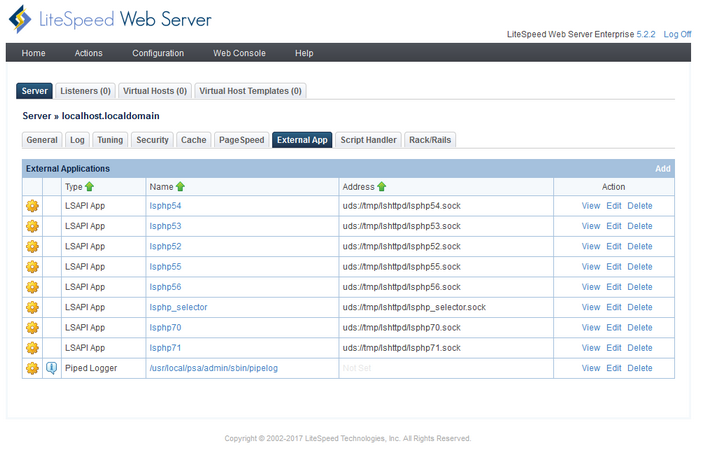Open the Web Console menu
Image resolution: width=715 pixels, height=472 pixels.
click(x=239, y=53)
